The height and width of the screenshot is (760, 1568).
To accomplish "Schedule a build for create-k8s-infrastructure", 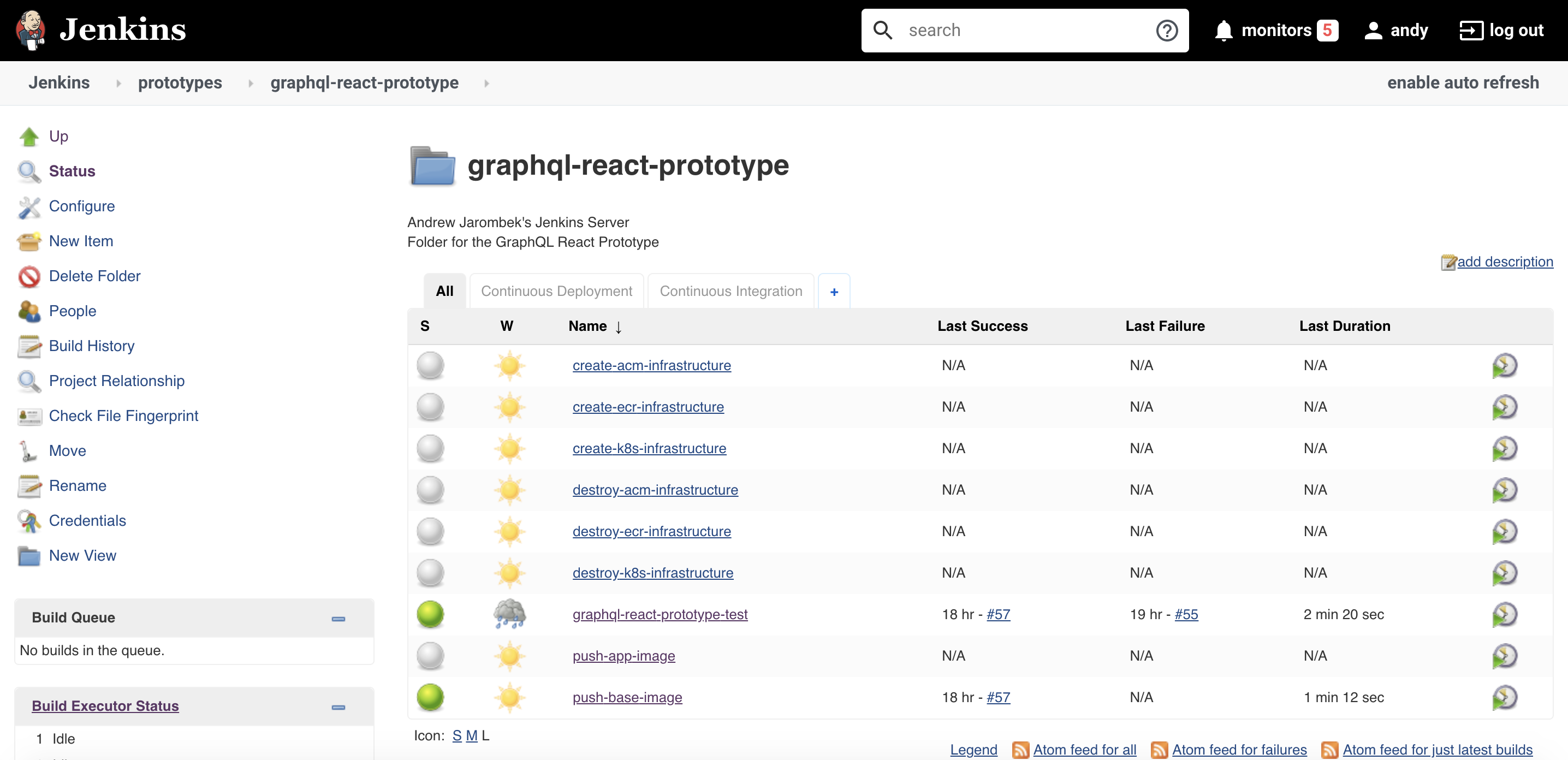I will [x=1505, y=449].
